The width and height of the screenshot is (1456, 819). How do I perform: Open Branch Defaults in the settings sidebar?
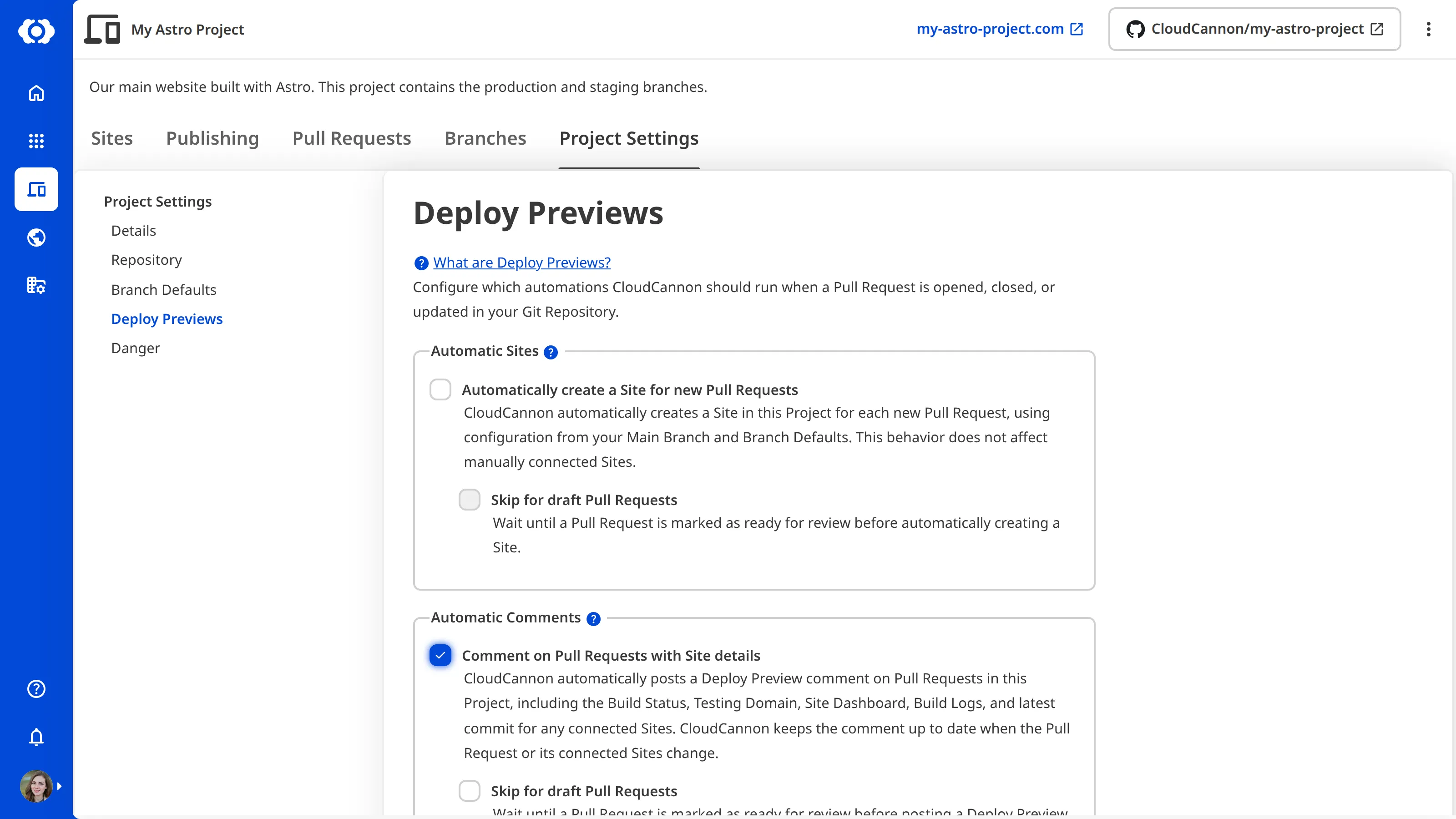(x=164, y=290)
